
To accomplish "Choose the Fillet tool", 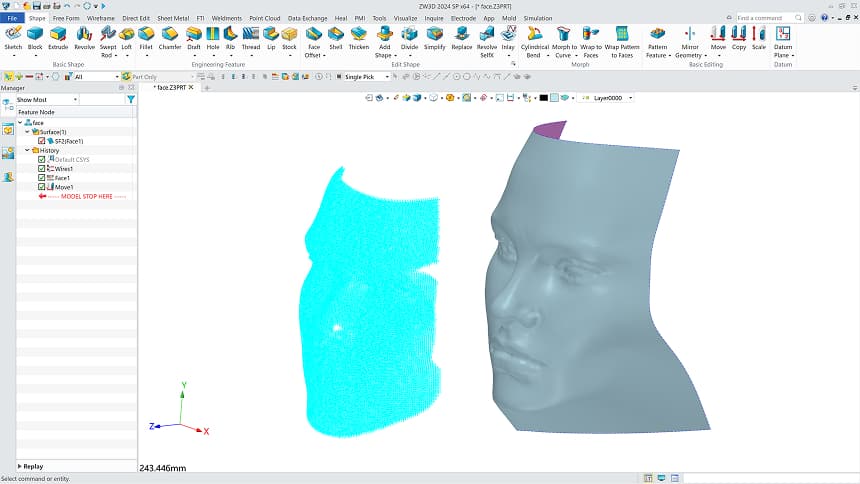I will pos(146,38).
